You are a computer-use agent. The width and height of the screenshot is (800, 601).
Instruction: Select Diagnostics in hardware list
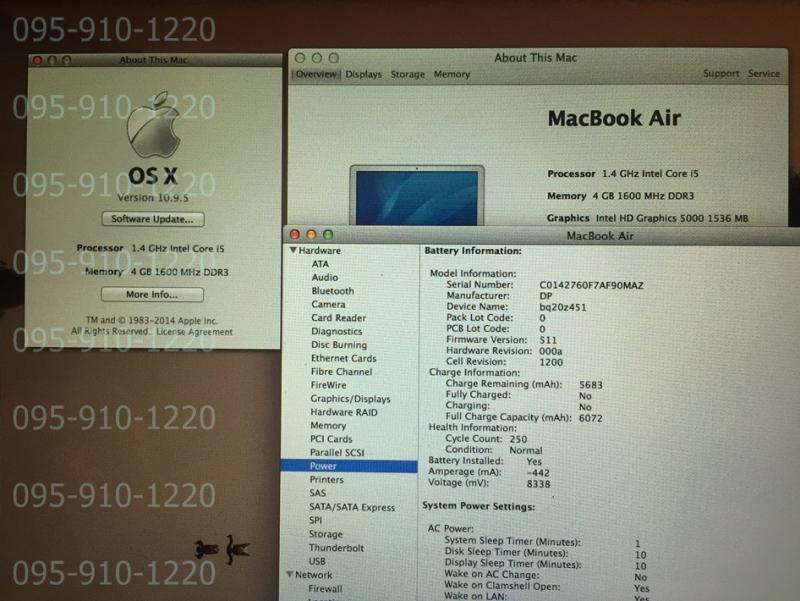(x=336, y=331)
